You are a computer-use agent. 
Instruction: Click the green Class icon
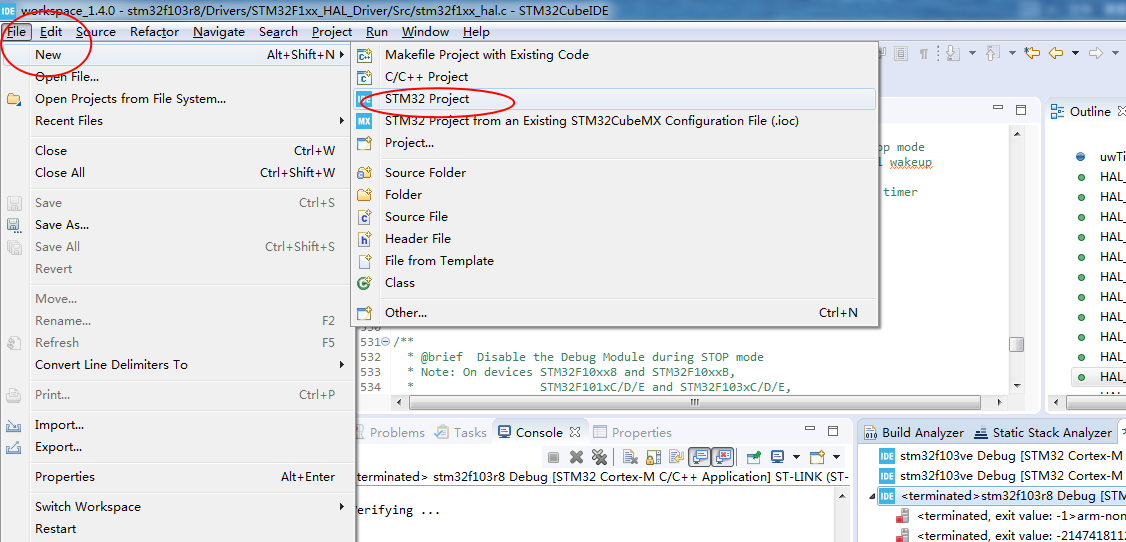364,282
